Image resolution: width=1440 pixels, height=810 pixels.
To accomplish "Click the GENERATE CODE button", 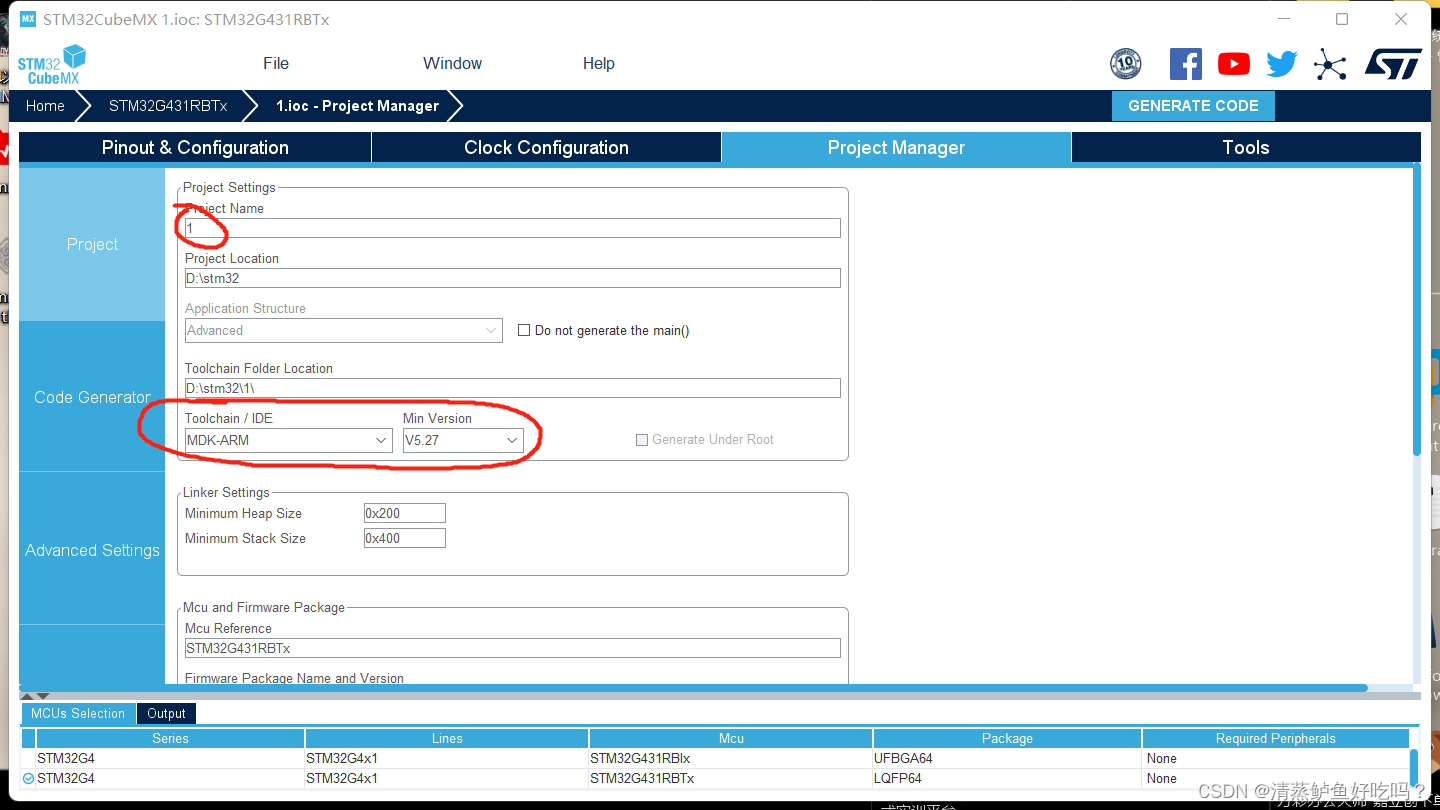I will [x=1193, y=105].
